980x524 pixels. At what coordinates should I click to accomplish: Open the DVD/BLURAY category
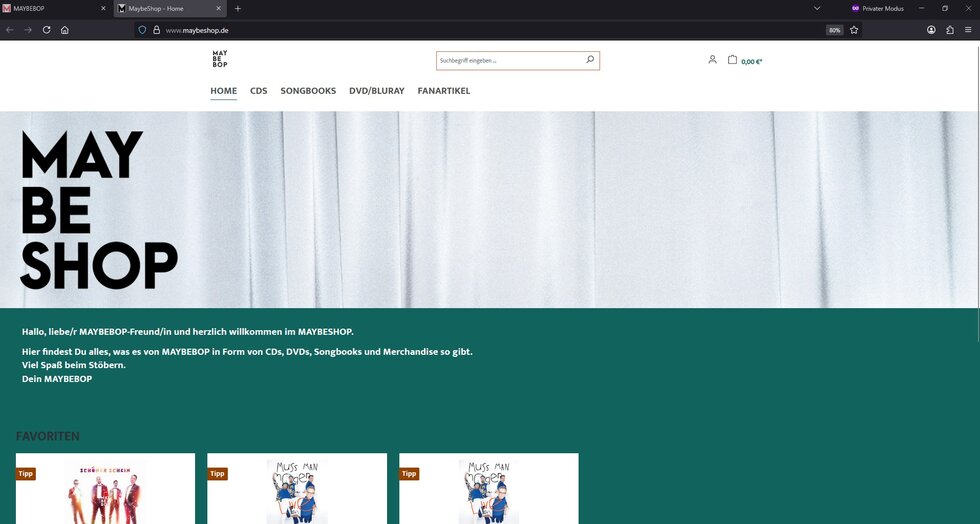pos(377,91)
